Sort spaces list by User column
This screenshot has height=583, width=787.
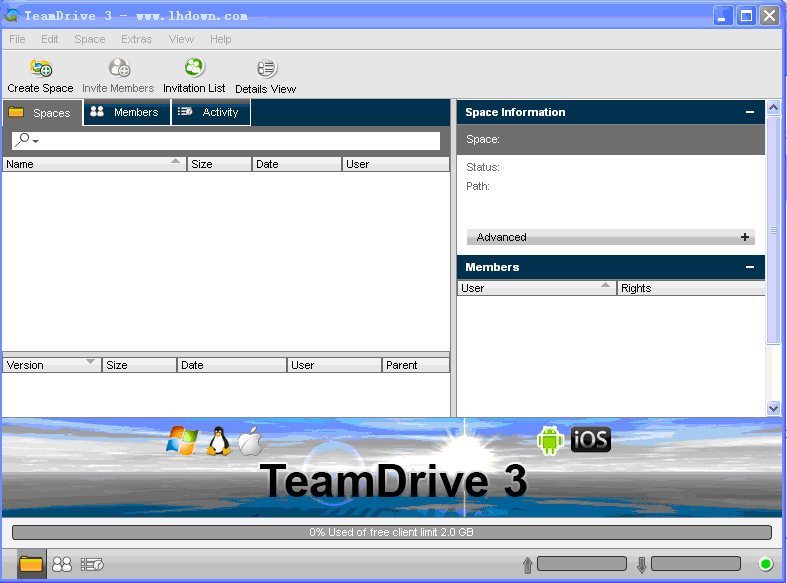click(396, 164)
